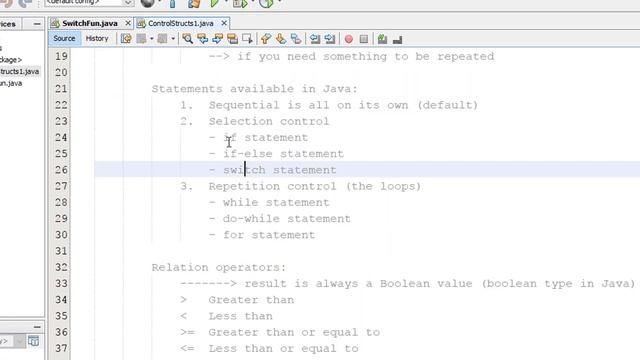Close the ControlStructs1.java tab
The width and height of the screenshot is (640, 360).
[x=224, y=23]
